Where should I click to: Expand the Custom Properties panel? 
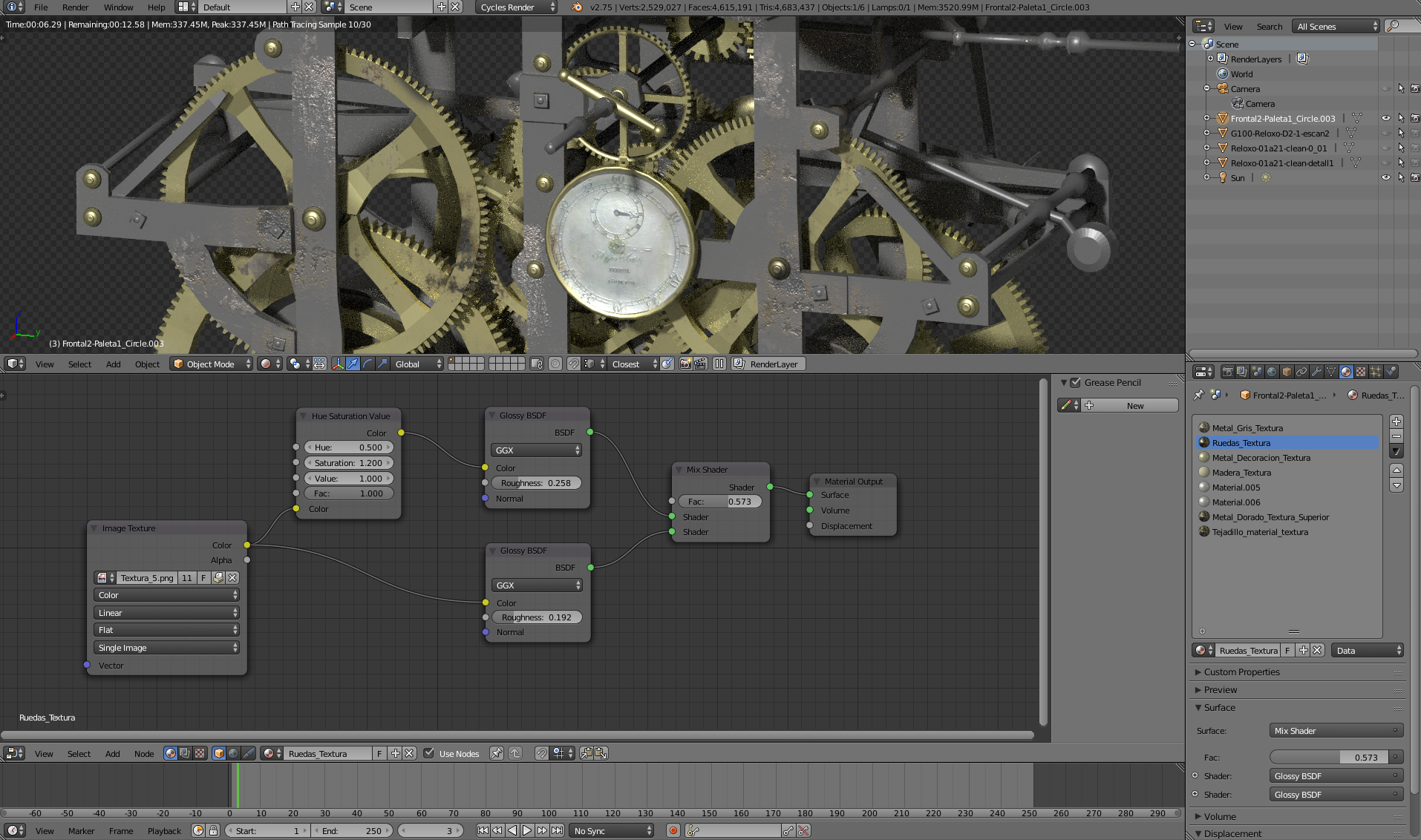(1241, 672)
